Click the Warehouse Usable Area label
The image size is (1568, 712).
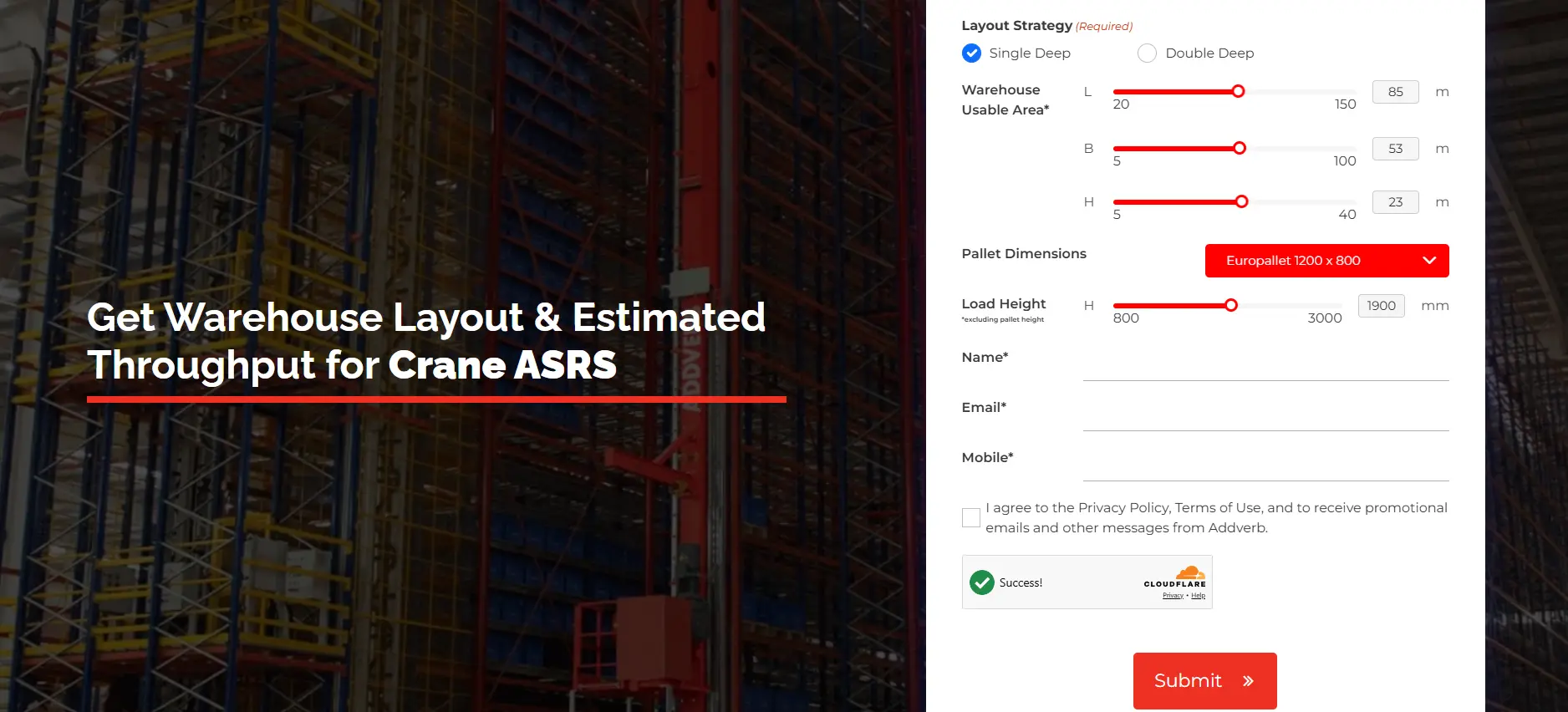coord(1005,99)
